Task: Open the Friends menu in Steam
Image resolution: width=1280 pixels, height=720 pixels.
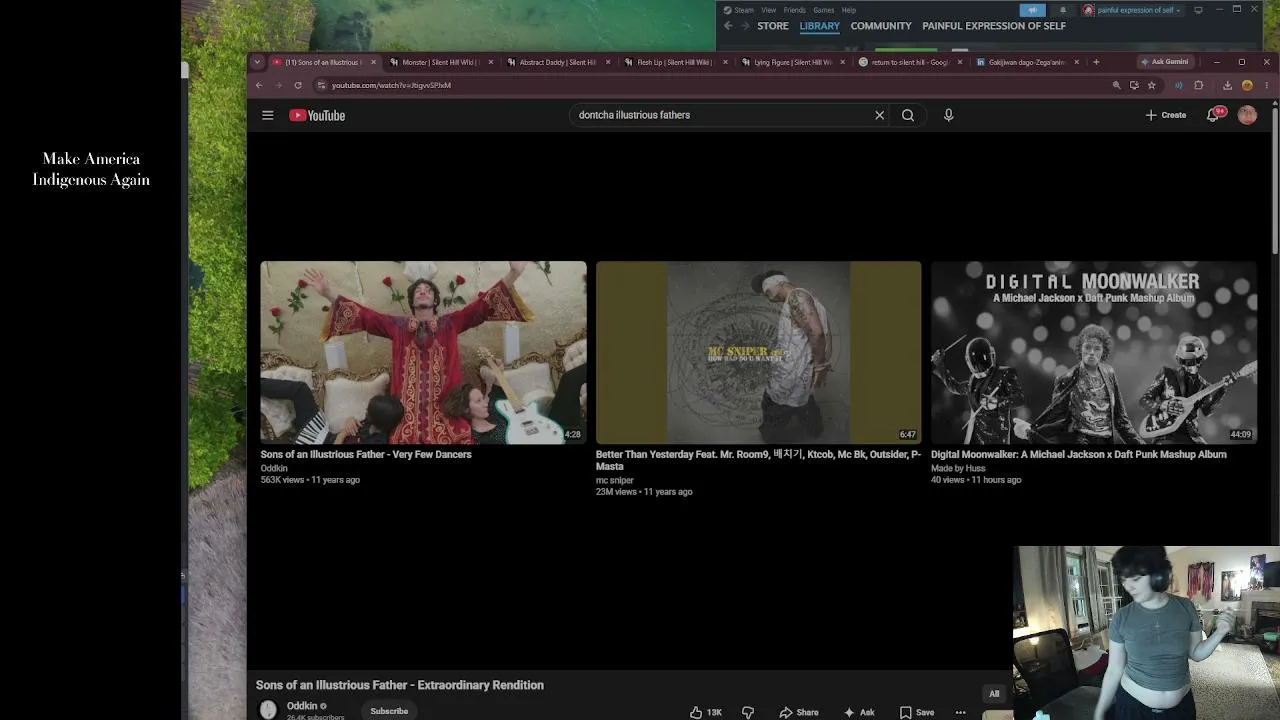Action: tap(795, 10)
